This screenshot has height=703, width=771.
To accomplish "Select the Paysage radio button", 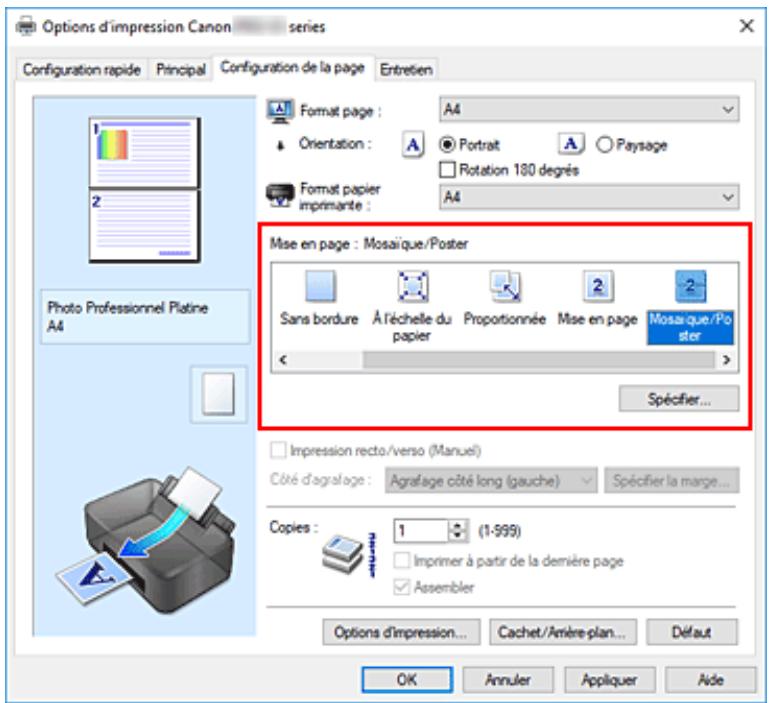I will 604,145.
